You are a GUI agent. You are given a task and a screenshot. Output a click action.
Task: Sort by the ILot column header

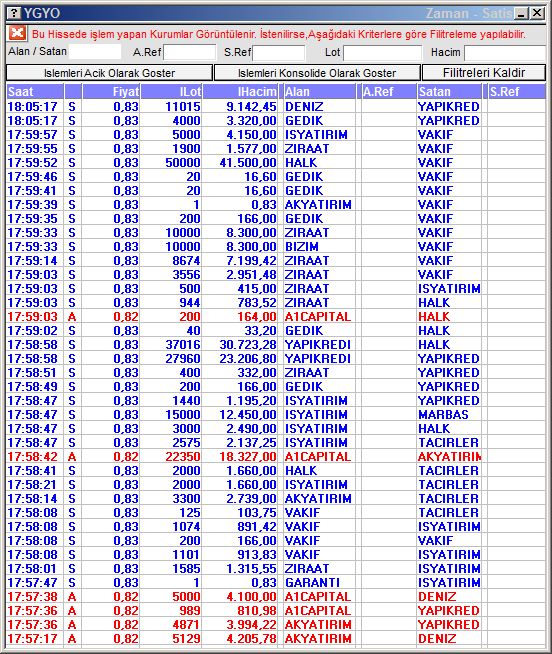pos(171,91)
